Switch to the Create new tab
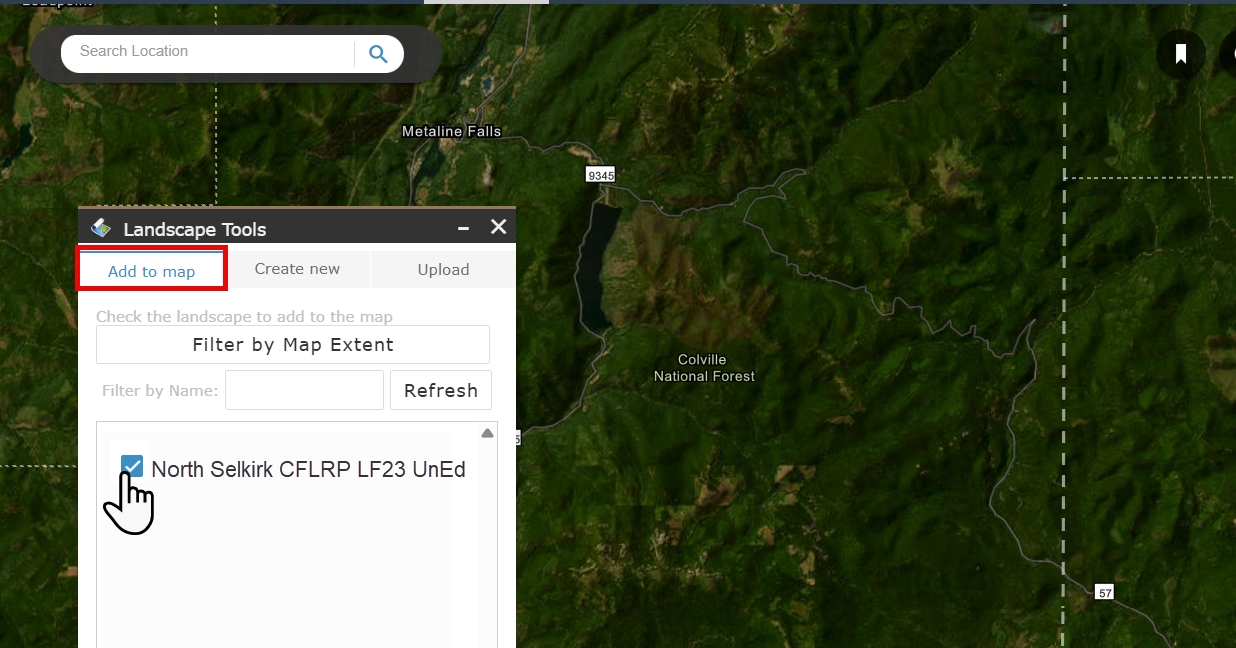This screenshot has height=648, width=1236. (x=296, y=269)
